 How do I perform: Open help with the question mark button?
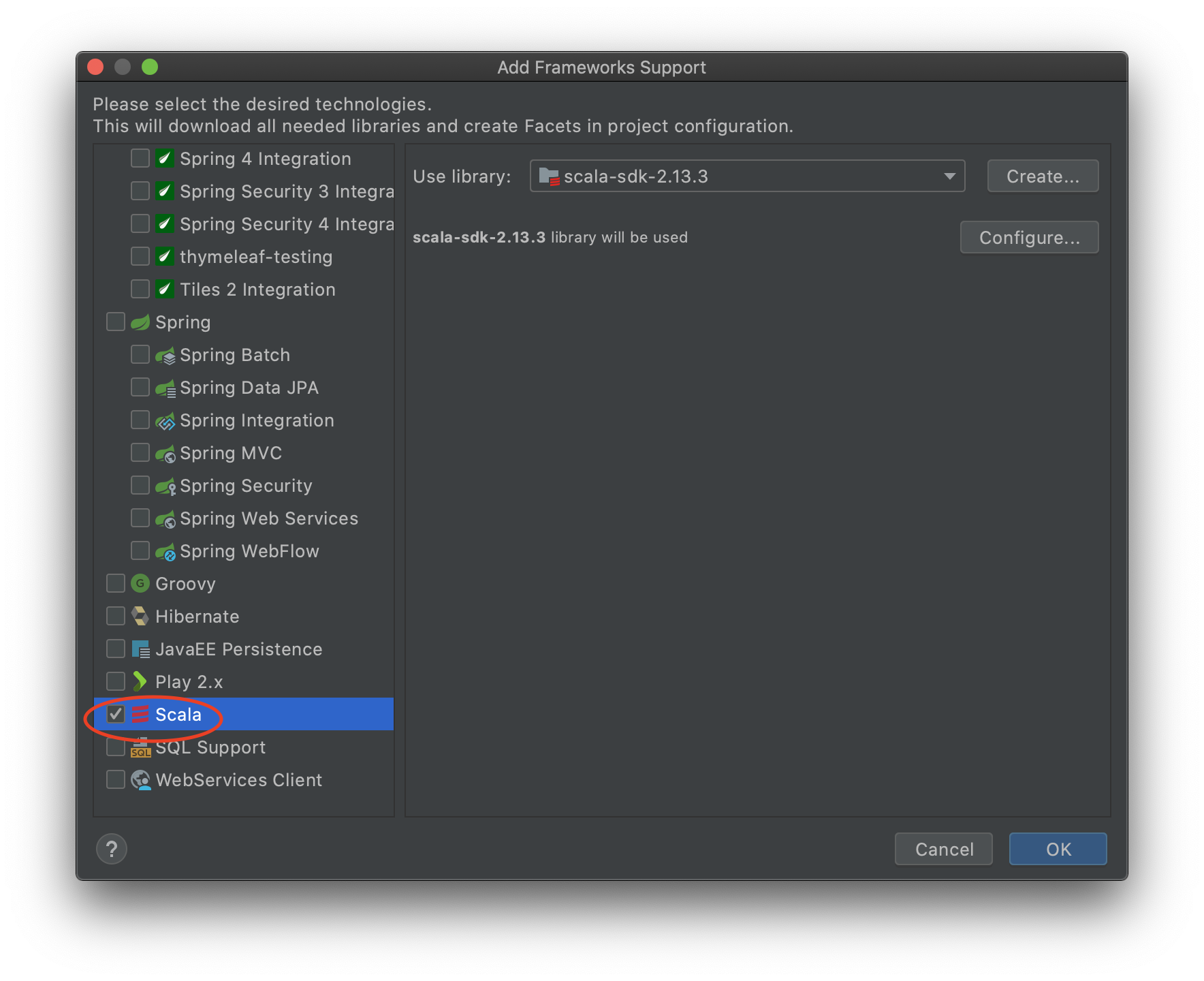click(112, 849)
